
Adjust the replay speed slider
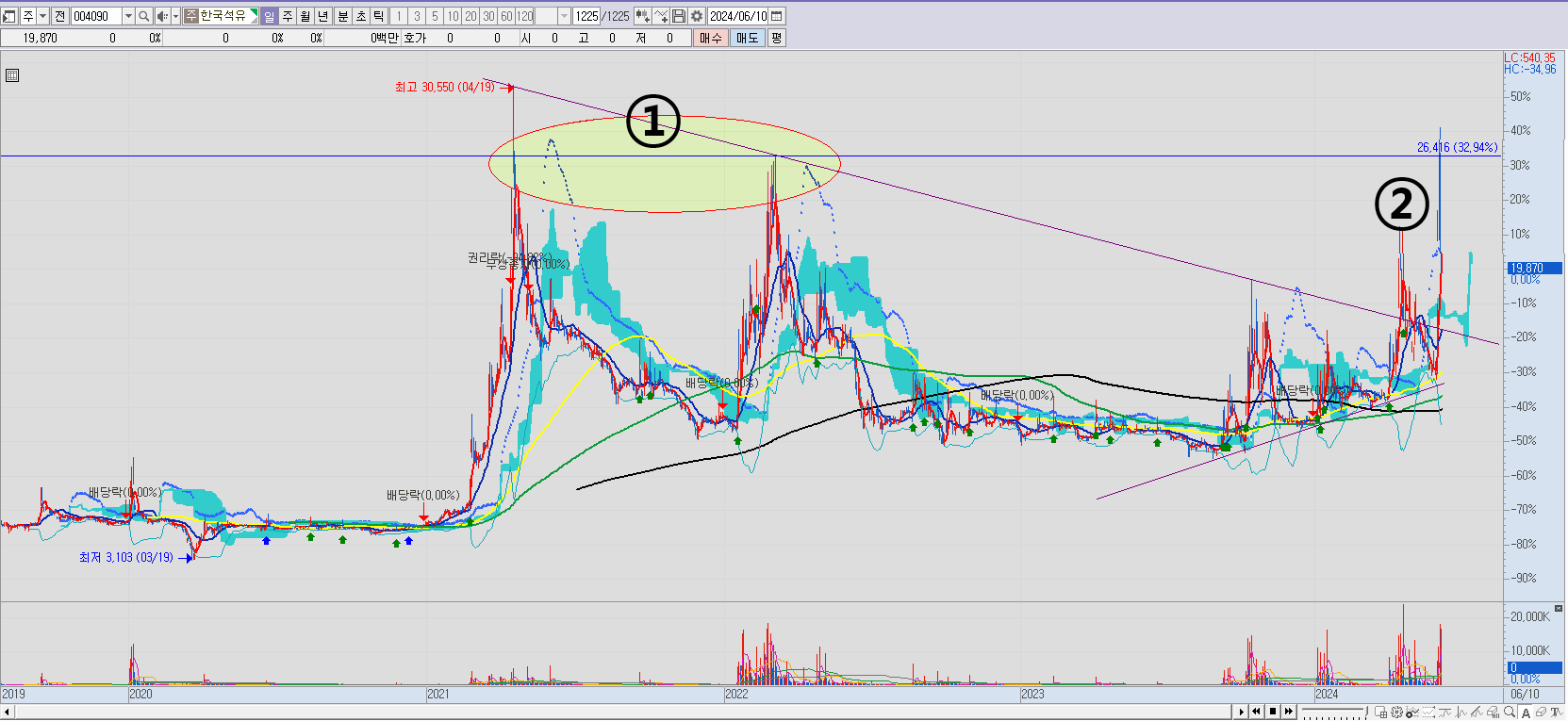pos(1335,712)
